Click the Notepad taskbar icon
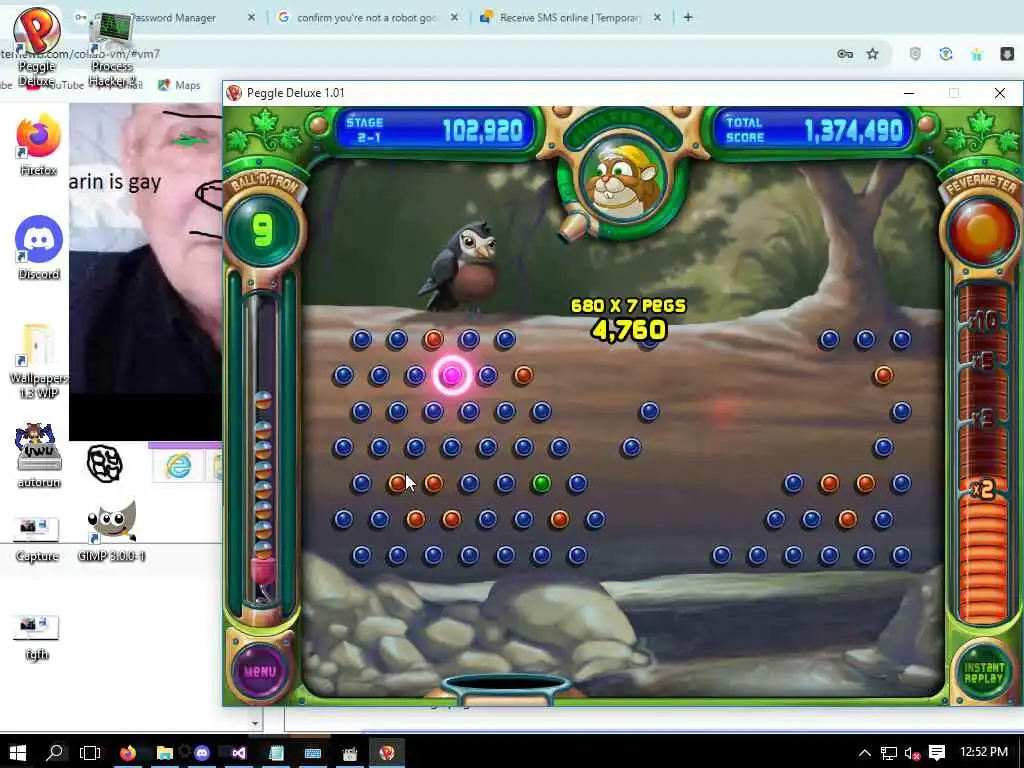 (276, 753)
